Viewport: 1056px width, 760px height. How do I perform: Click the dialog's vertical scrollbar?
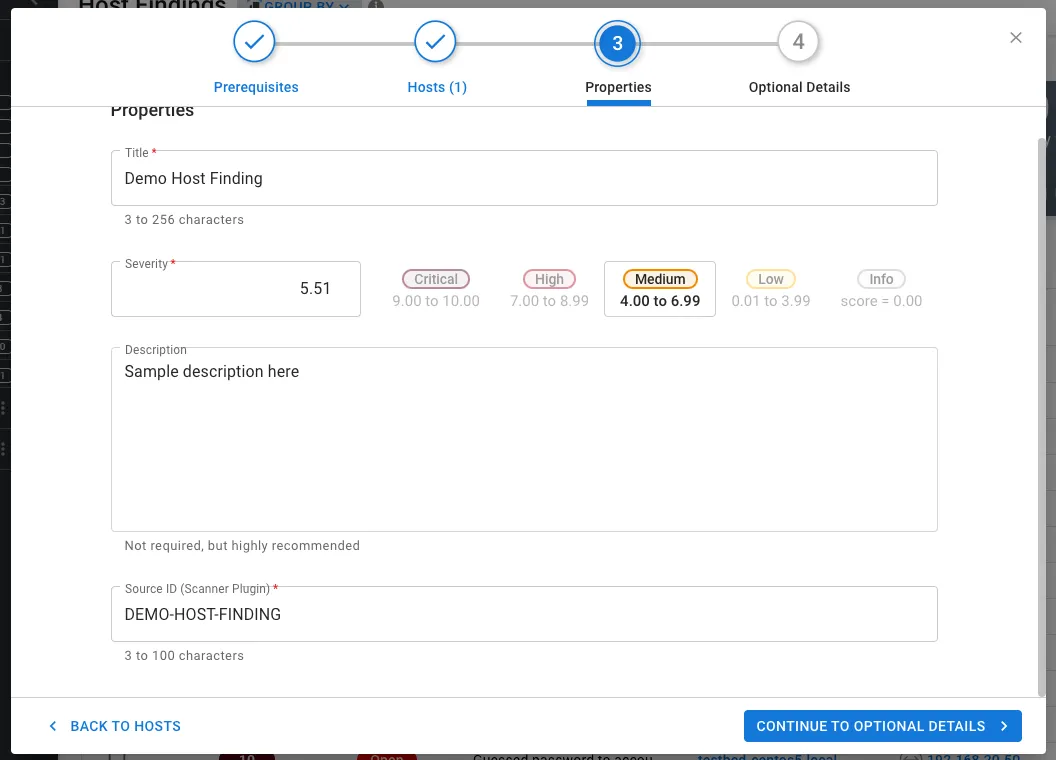pyautogui.click(x=1042, y=416)
